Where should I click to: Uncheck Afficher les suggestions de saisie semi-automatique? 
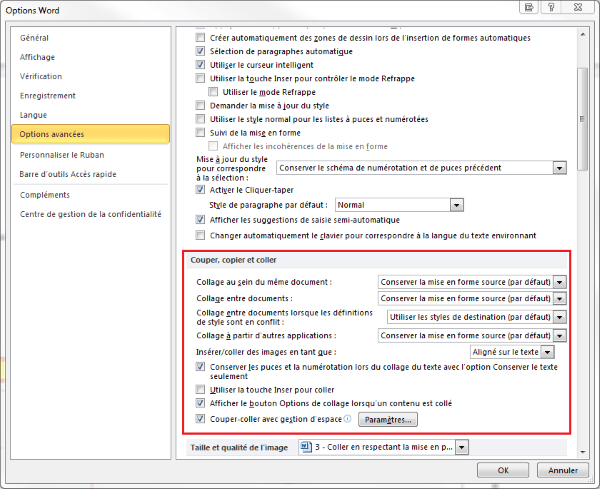point(200,220)
